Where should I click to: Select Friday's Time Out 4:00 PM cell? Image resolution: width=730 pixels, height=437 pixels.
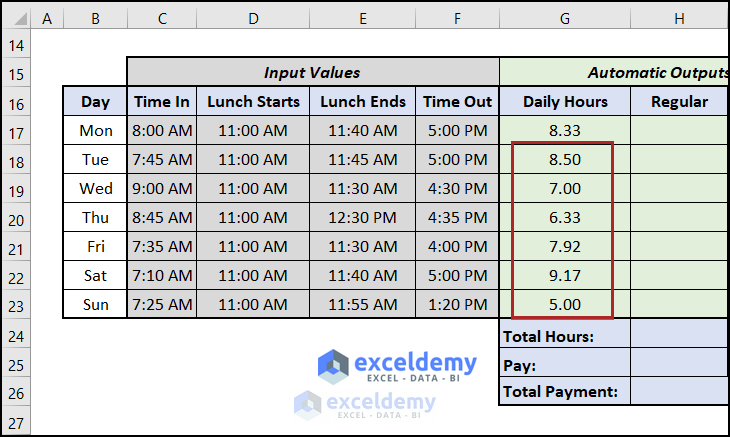[x=457, y=246]
